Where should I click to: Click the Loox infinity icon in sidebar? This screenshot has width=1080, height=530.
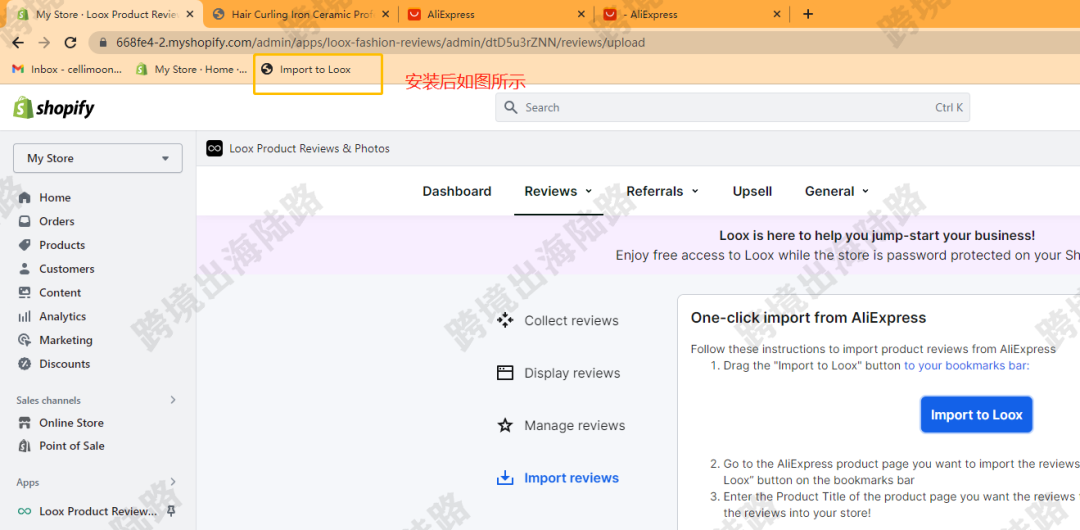click(x=25, y=511)
